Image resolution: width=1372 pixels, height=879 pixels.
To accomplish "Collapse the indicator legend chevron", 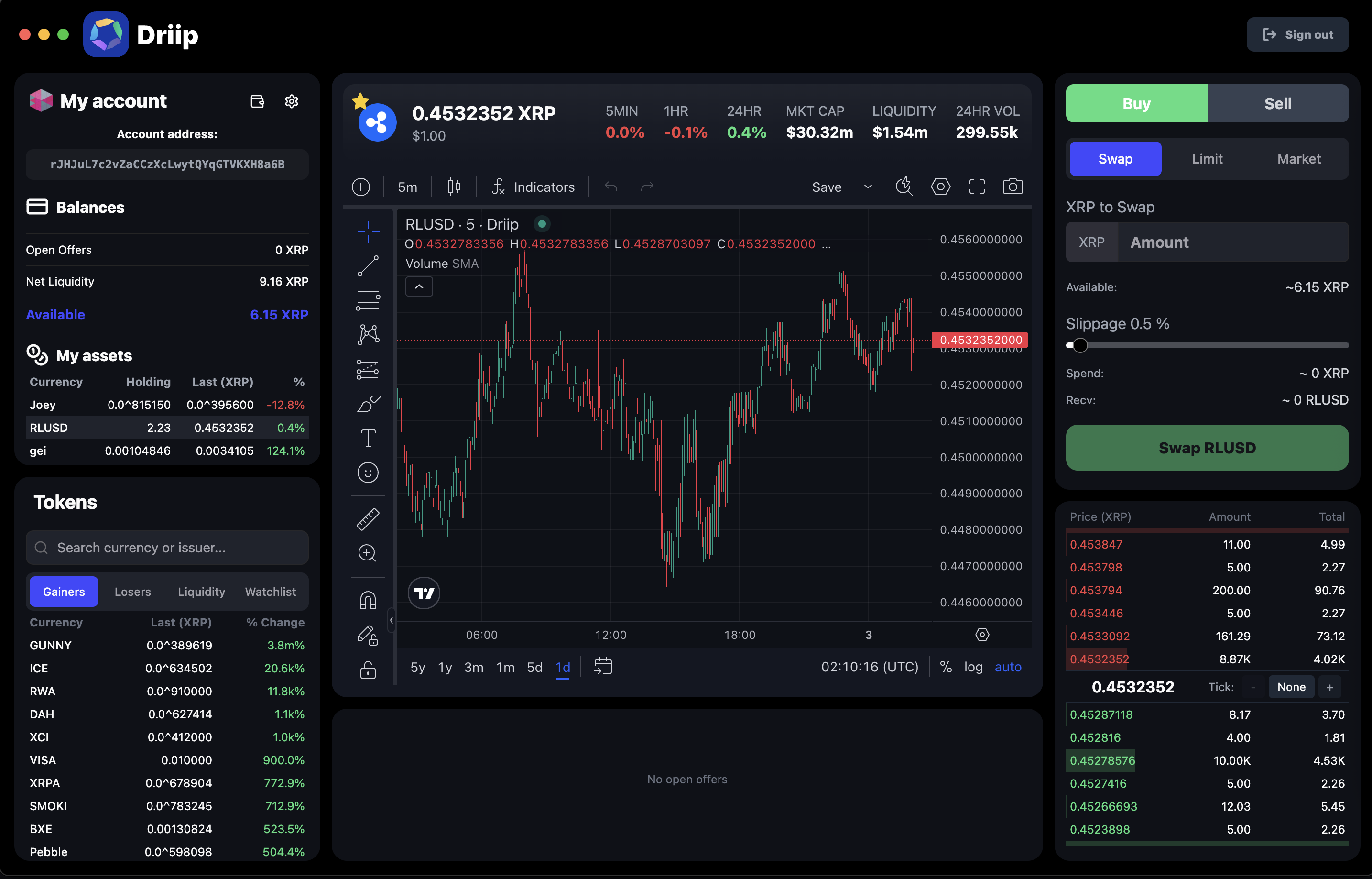I will click(419, 286).
